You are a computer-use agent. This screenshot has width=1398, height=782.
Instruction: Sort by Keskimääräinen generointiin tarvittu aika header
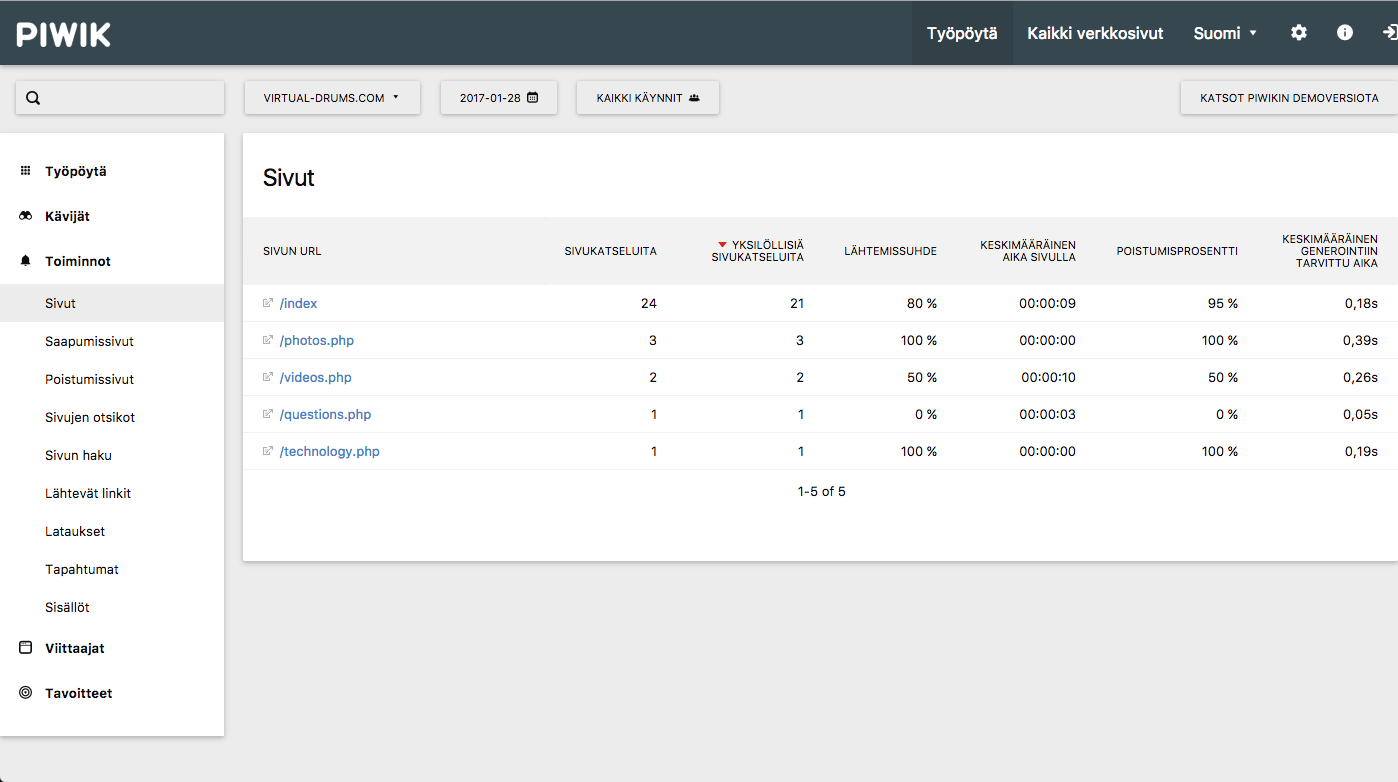1330,251
